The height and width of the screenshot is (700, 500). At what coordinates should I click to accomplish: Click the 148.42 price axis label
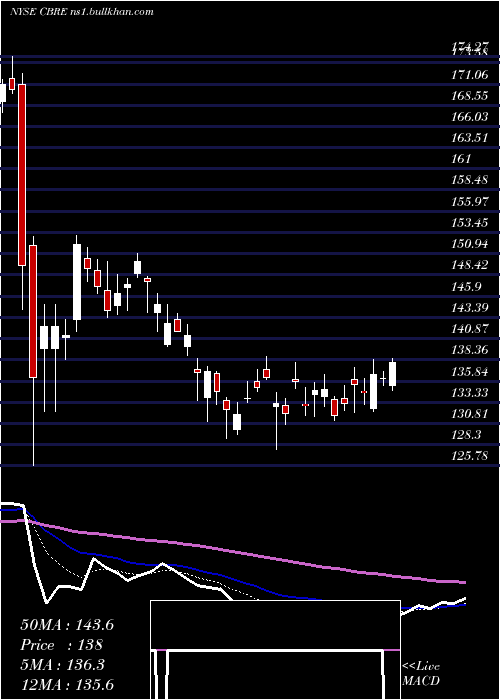click(470, 265)
